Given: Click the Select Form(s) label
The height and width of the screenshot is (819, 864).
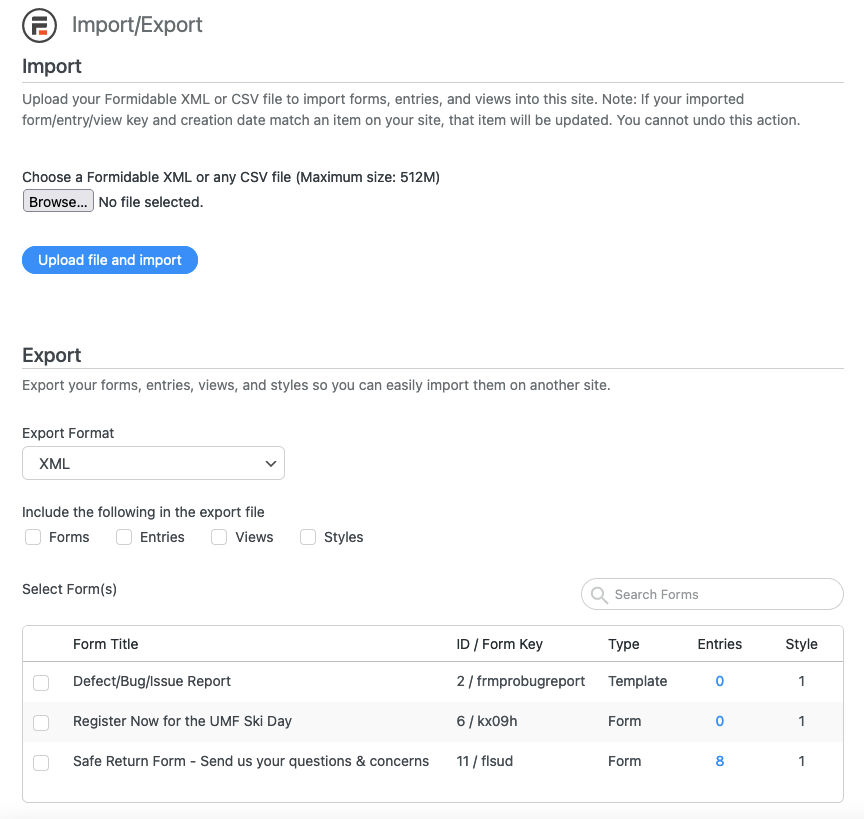Looking at the screenshot, I should (69, 589).
